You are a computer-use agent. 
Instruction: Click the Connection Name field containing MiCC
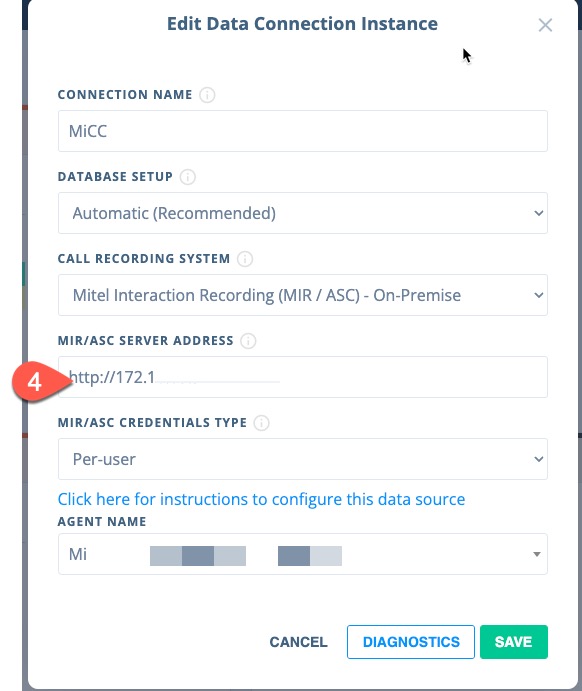pyautogui.click(x=303, y=131)
